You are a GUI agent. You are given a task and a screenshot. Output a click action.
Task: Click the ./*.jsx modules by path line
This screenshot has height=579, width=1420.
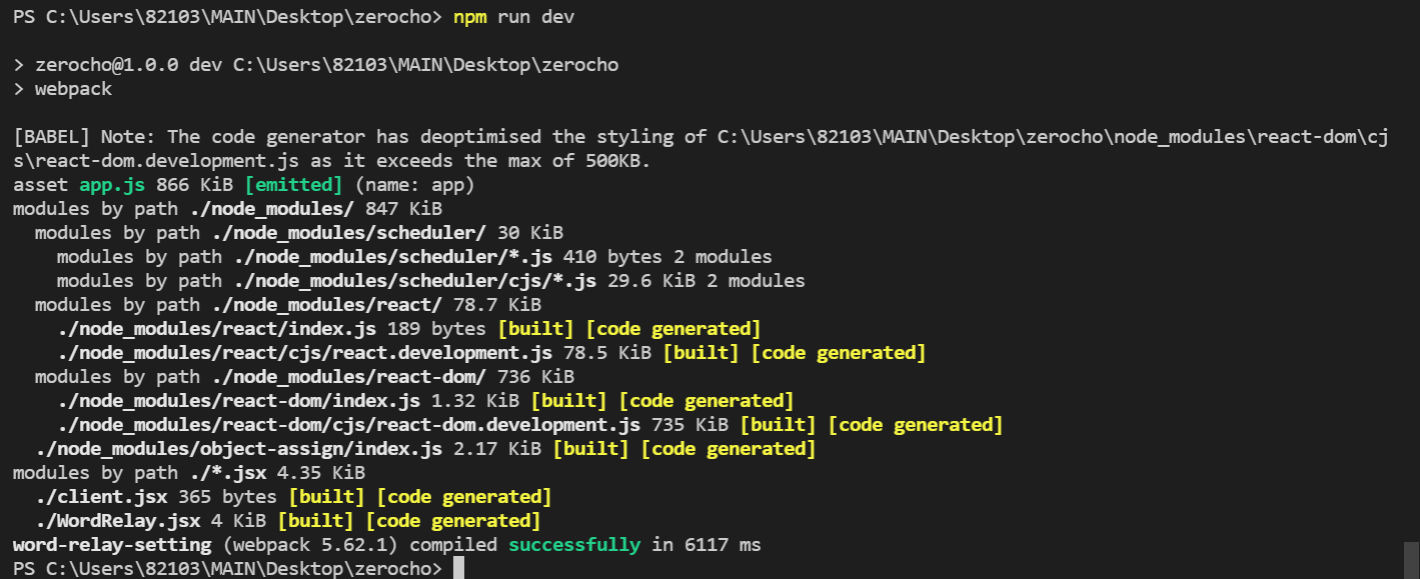pyautogui.click(x=188, y=473)
